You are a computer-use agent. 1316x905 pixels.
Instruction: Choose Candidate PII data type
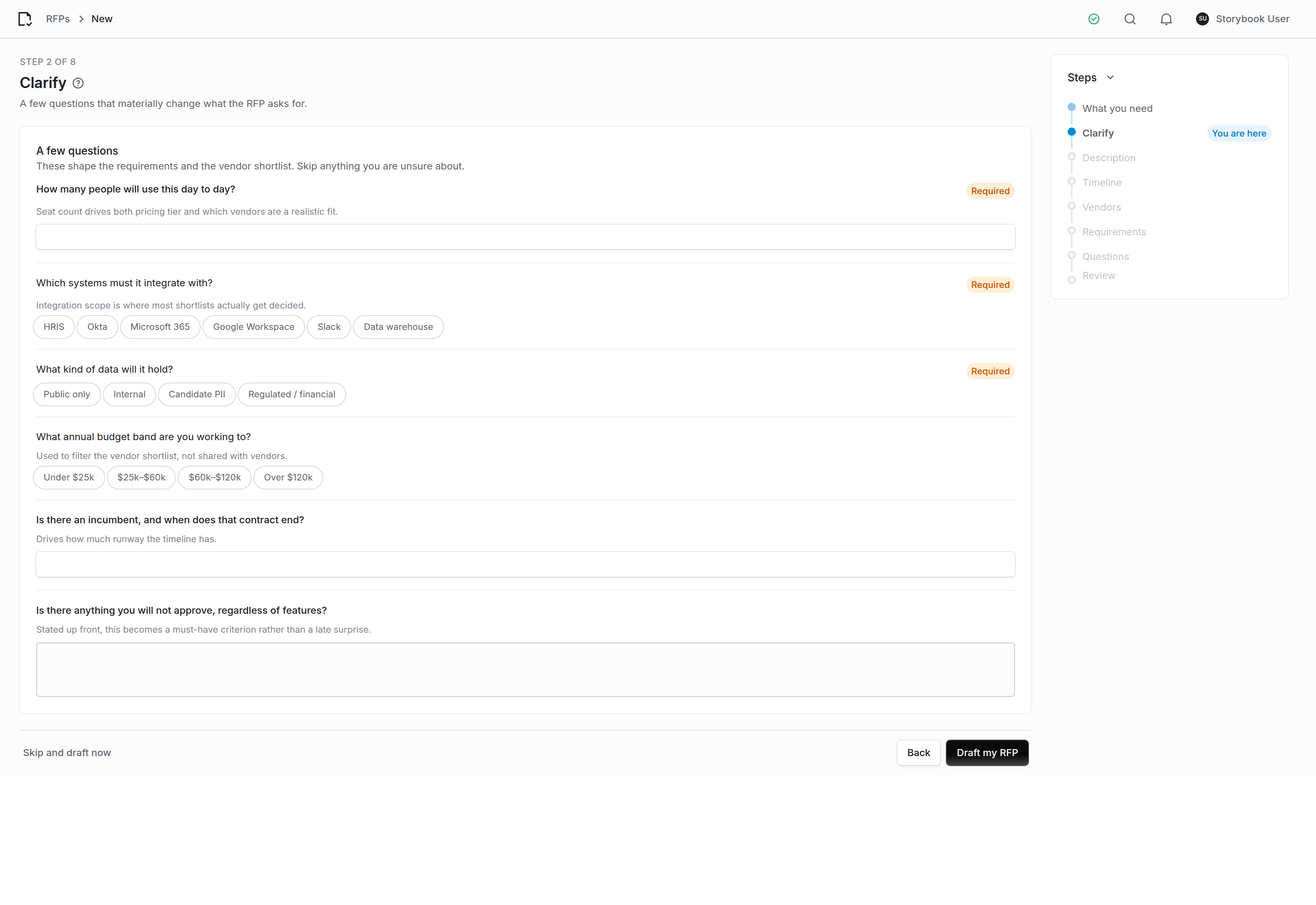coord(197,394)
